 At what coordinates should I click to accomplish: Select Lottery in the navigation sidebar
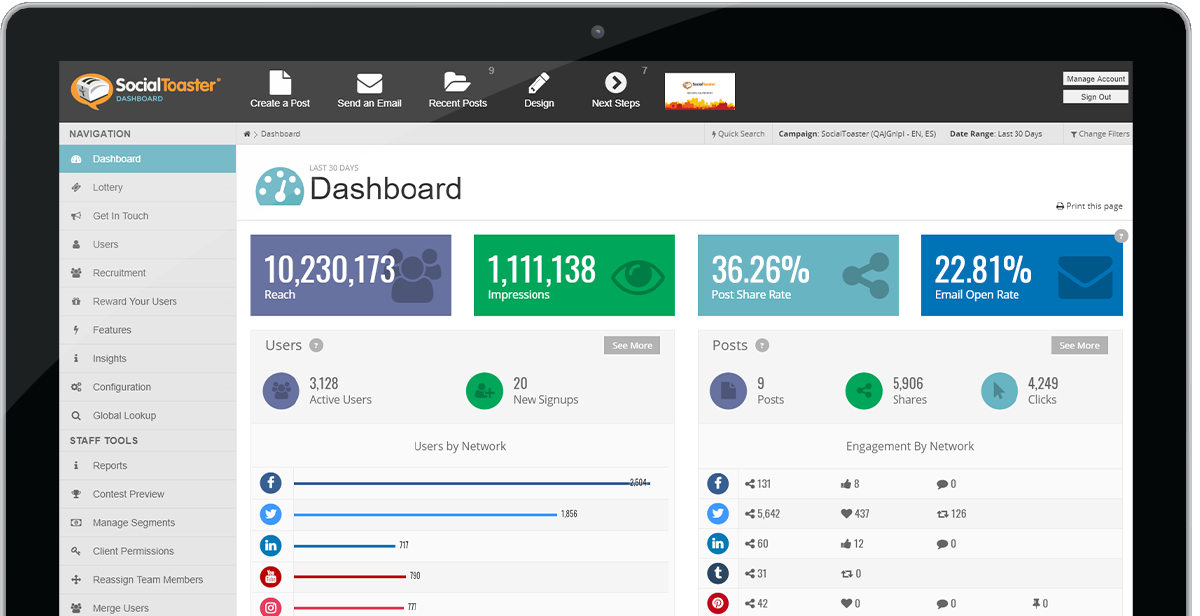click(x=108, y=188)
